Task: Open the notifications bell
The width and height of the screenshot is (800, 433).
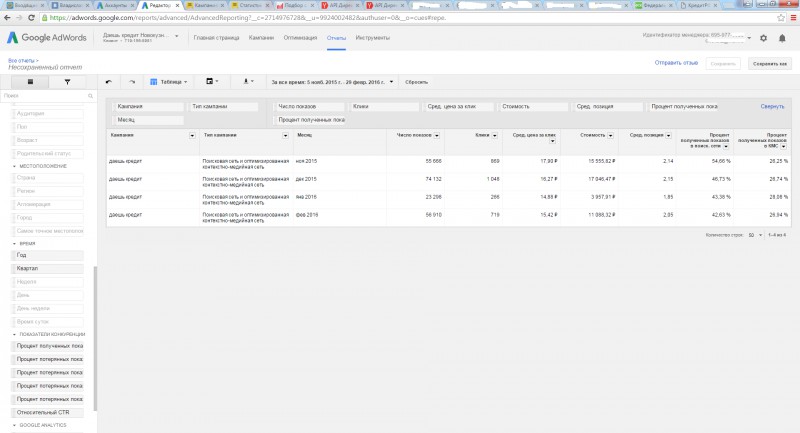Action: pos(782,38)
